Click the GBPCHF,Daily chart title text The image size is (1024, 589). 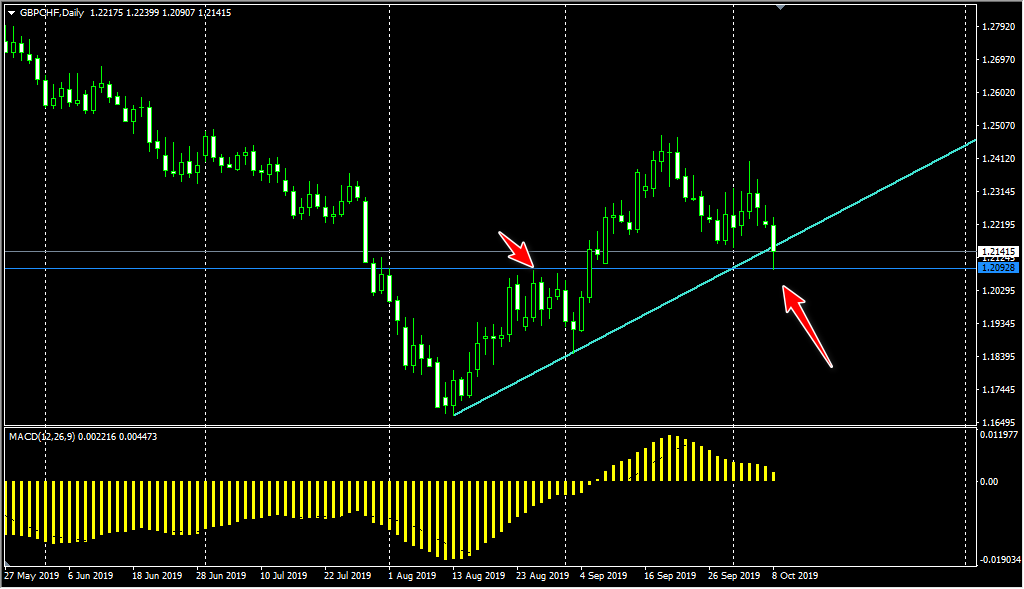[x=52, y=12]
